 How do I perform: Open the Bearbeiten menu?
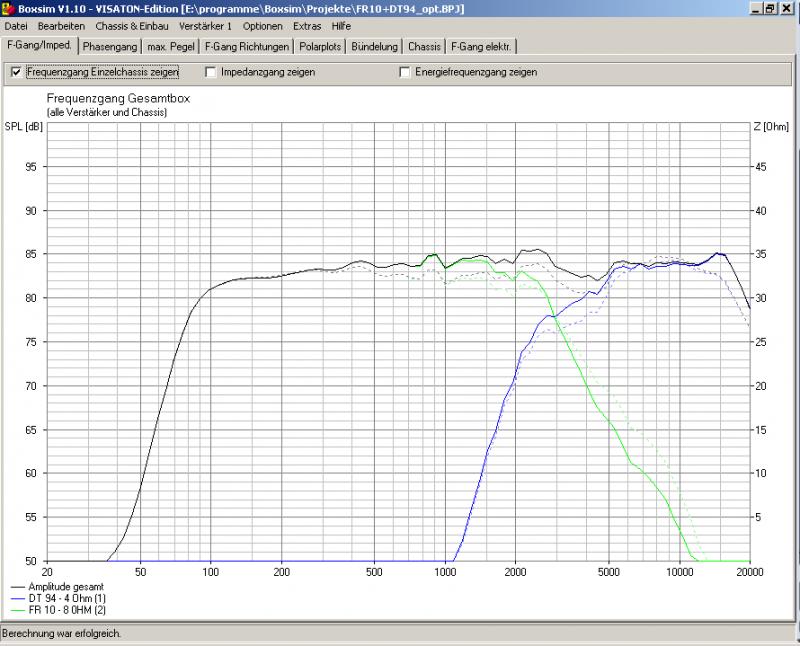click(x=61, y=26)
